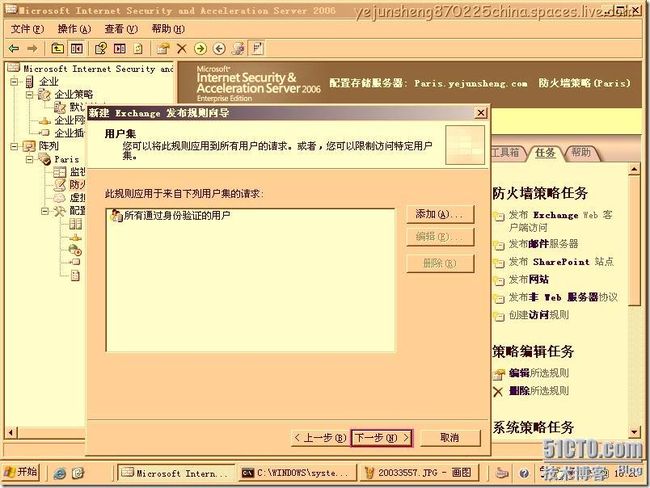Switch to C:\WINDOWS\syste... taskbar window
Screen dimensions: 650x488
(x=297, y=472)
